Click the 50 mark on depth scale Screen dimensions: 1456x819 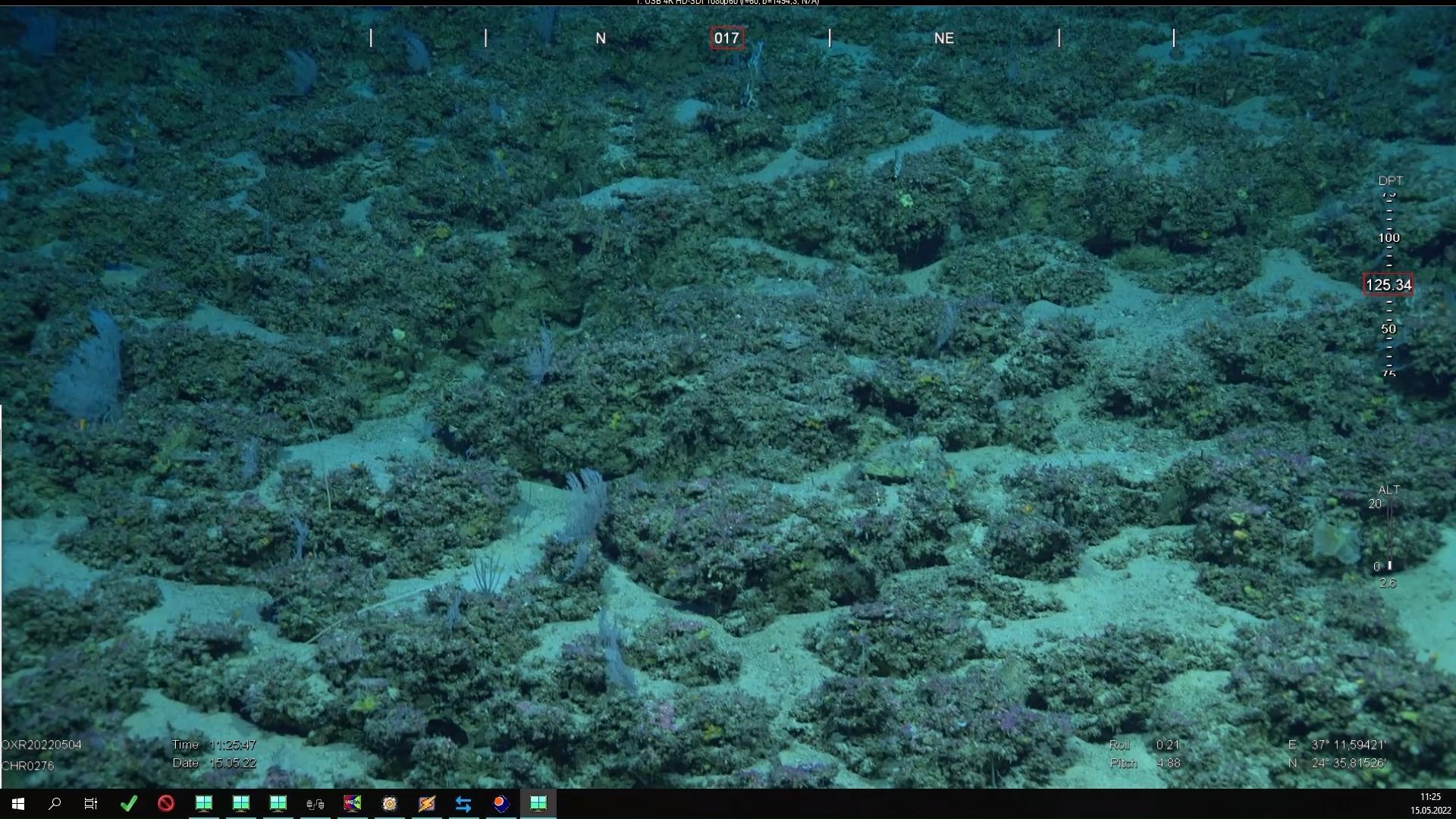(x=1389, y=329)
